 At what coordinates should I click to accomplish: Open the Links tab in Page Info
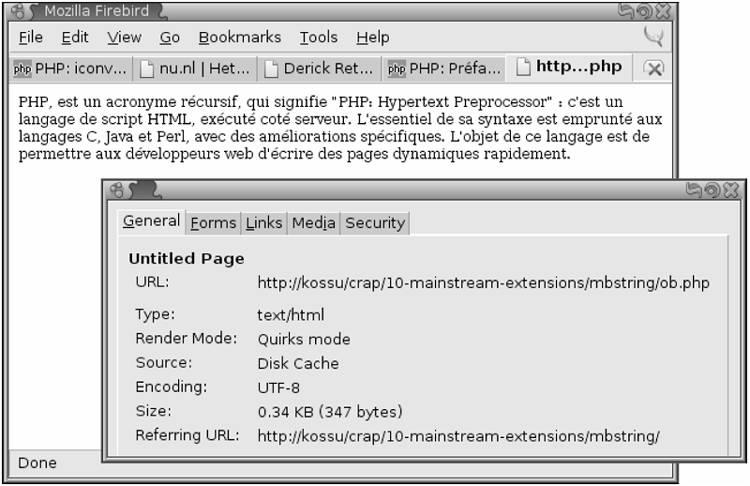pyautogui.click(x=264, y=223)
